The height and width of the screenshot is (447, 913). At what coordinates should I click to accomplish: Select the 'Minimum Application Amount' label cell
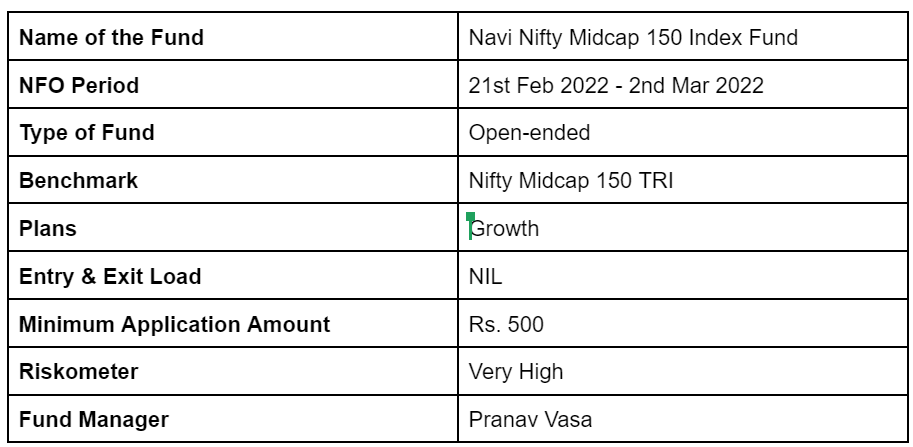[233, 323]
